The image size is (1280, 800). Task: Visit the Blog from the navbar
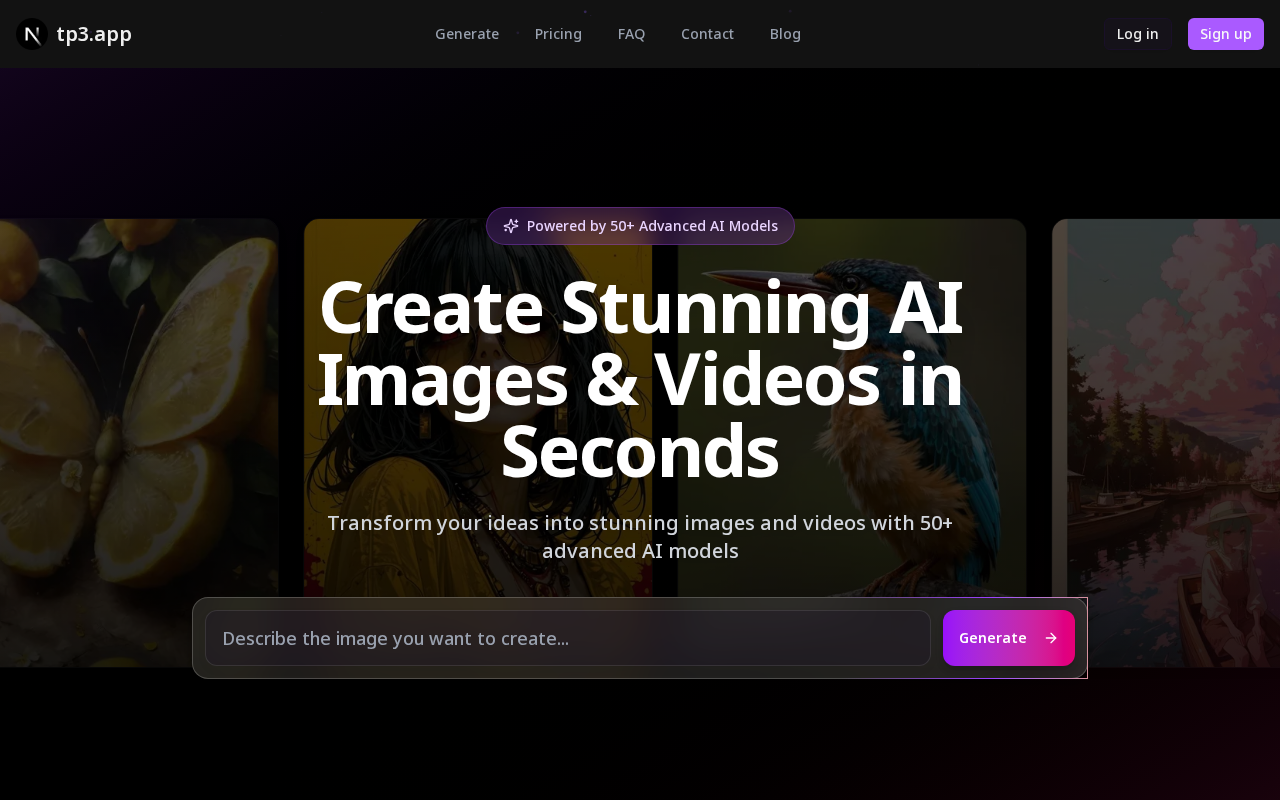pyautogui.click(x=785, y=34)
